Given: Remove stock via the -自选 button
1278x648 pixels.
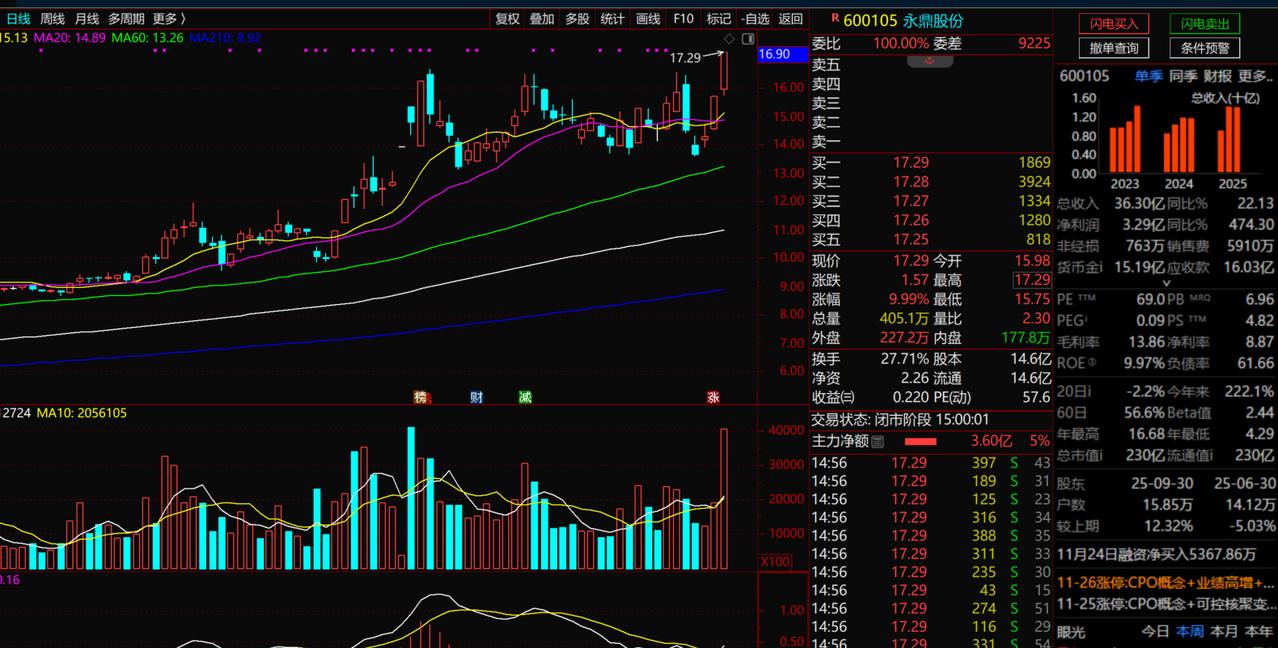Looking at the screenshot, I should coord(756,19).
